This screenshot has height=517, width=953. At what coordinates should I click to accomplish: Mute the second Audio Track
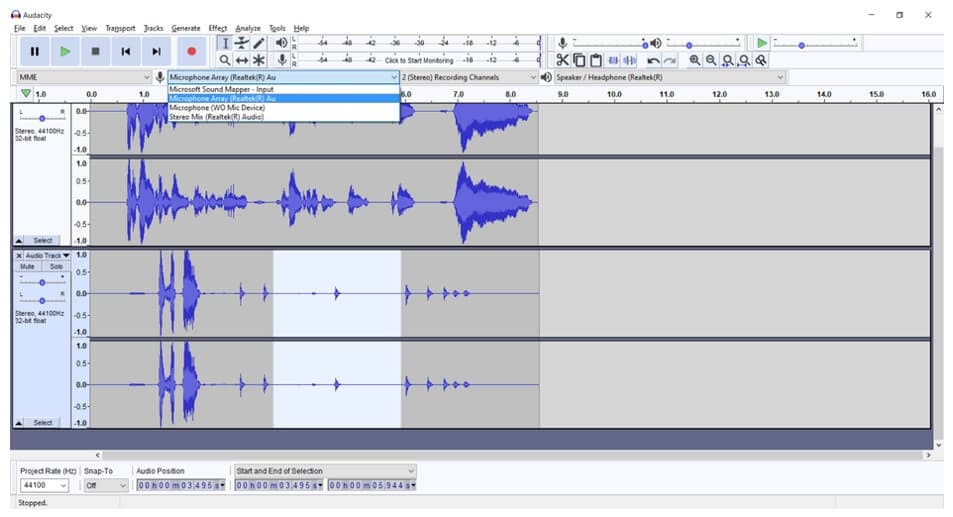(x=27, y=267)
